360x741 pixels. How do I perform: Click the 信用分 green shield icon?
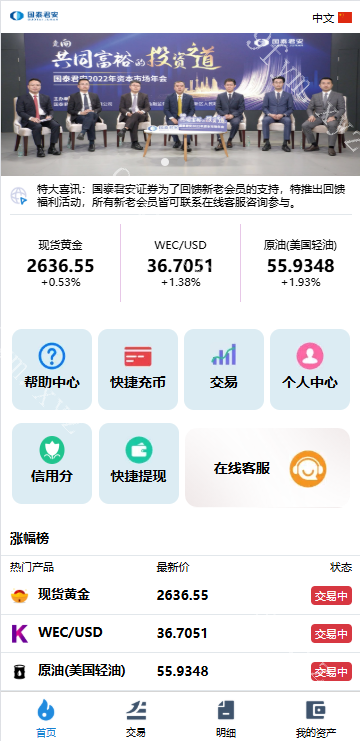52,450
